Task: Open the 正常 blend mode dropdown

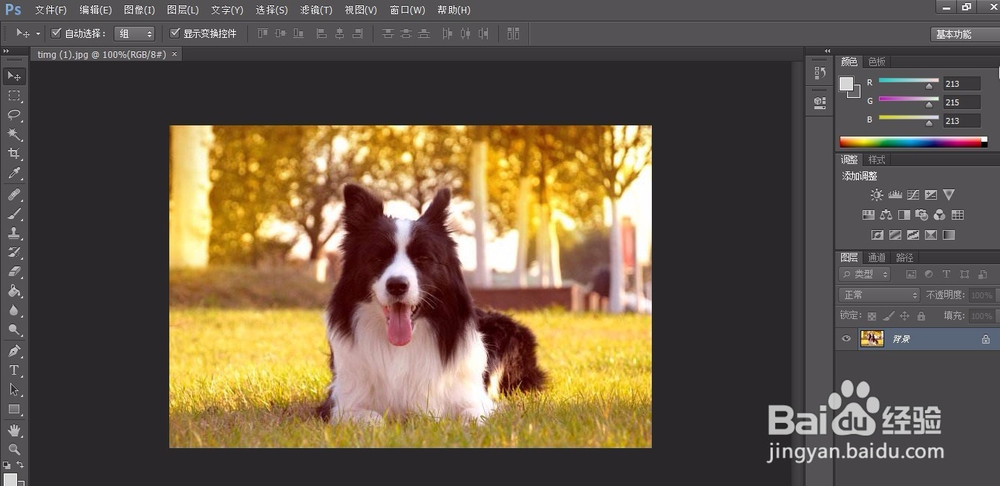Action: pyautogui.click(x=879, y=295)
